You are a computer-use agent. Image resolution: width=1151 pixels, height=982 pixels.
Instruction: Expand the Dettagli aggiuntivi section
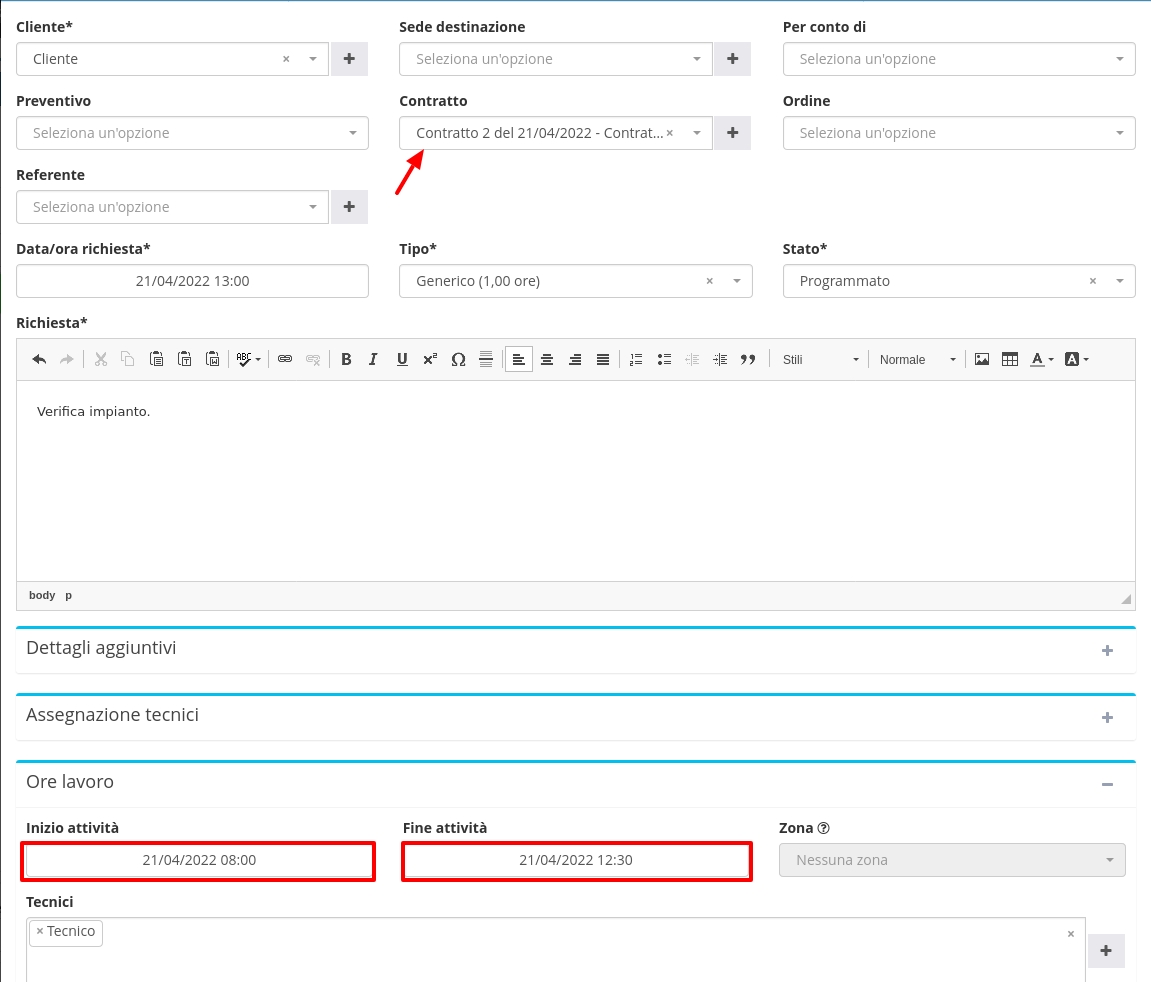1107,650
